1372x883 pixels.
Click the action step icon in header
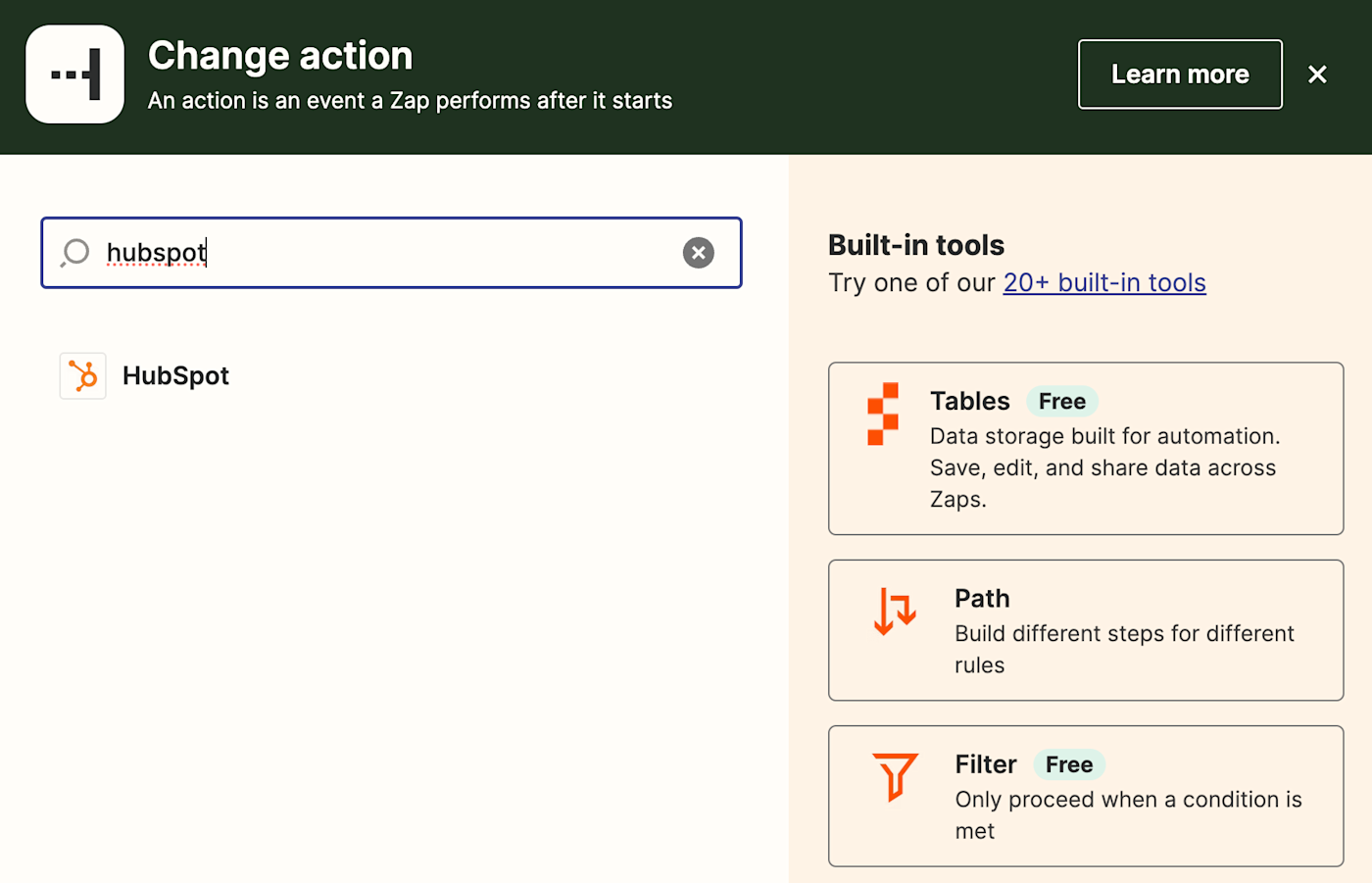click(x=75, y=74)
